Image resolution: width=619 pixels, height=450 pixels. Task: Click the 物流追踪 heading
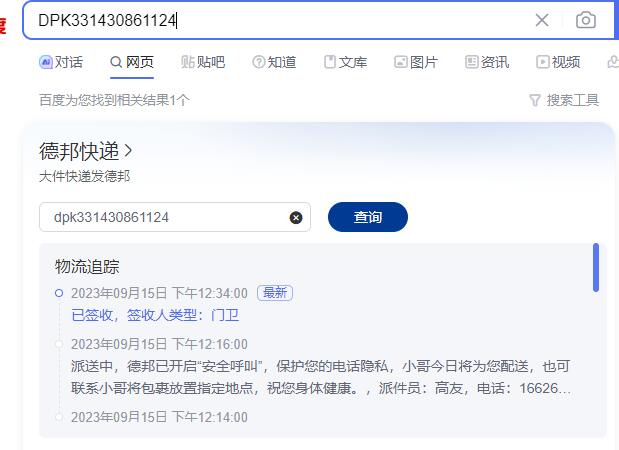[x=87, y=266]
